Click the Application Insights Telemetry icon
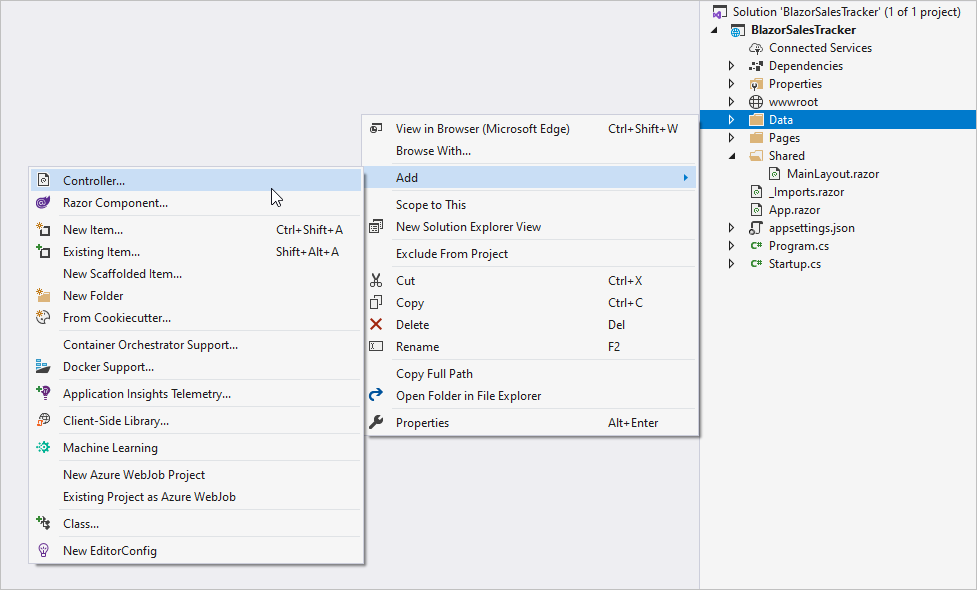 click(43, 394)
